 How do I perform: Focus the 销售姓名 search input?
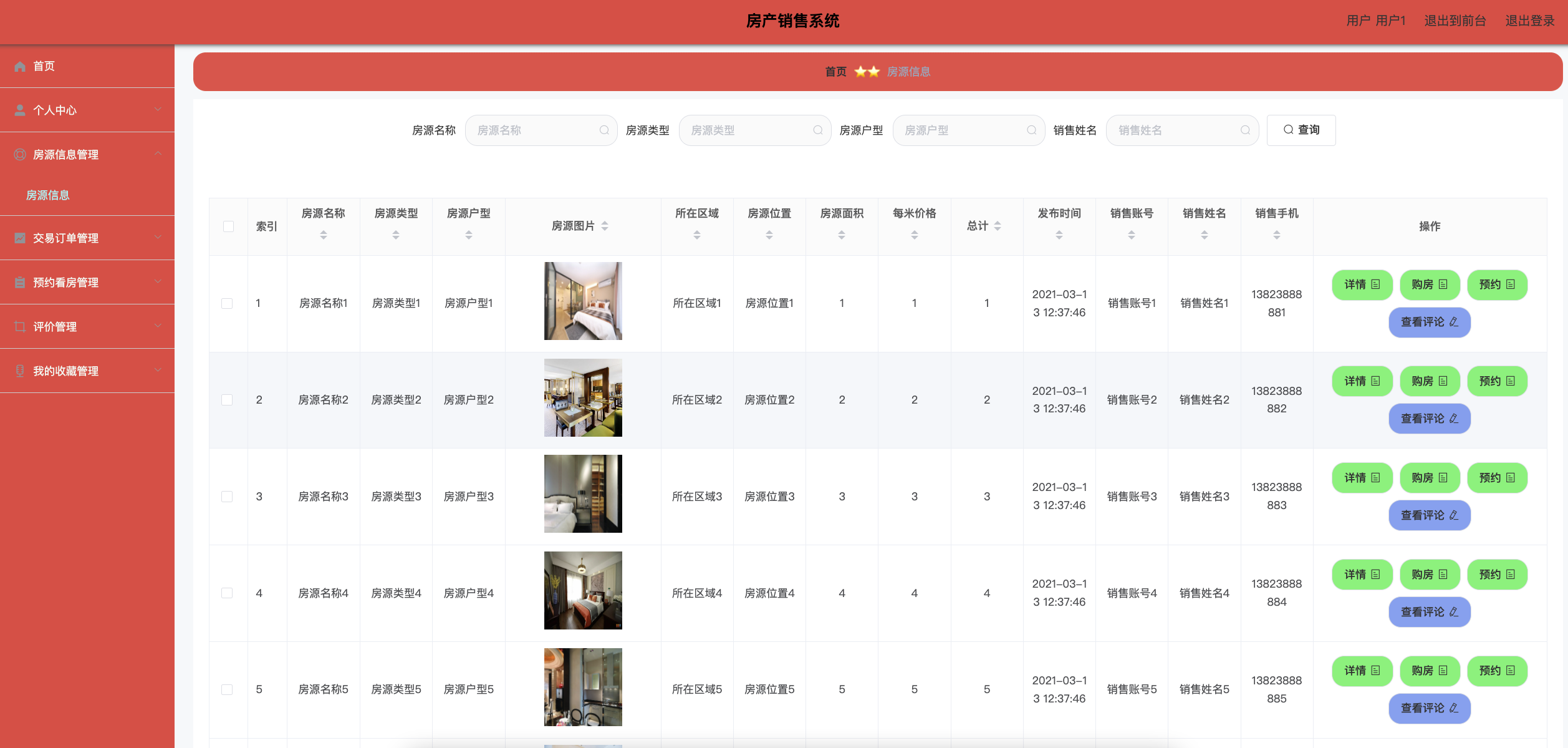1182,130
